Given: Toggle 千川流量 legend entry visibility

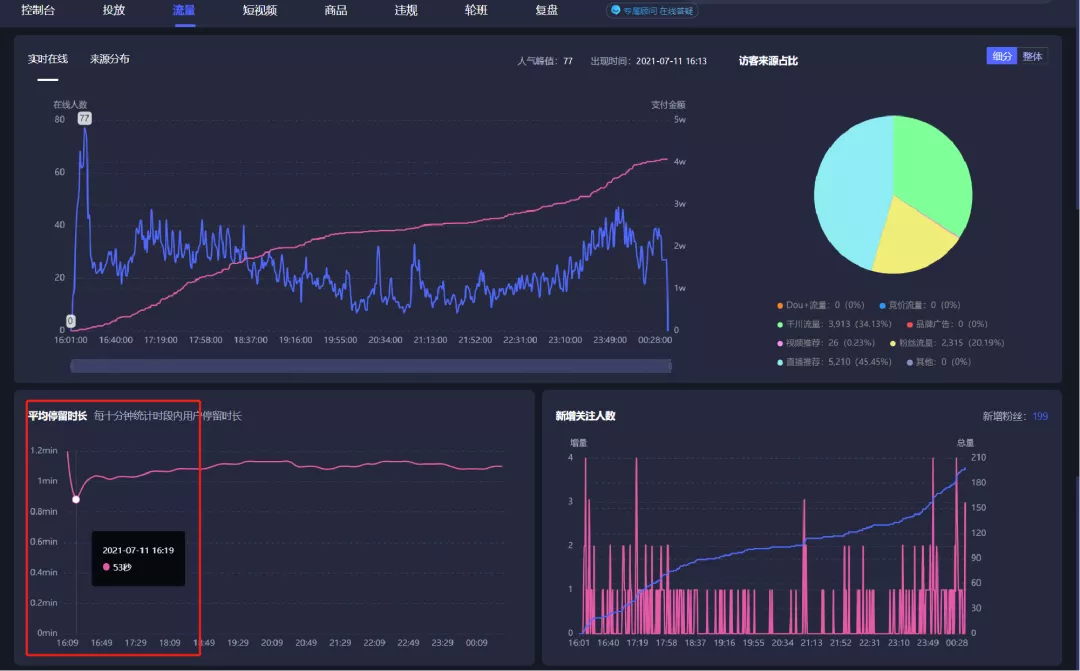Looking at the screenshot, I should 834,324.
